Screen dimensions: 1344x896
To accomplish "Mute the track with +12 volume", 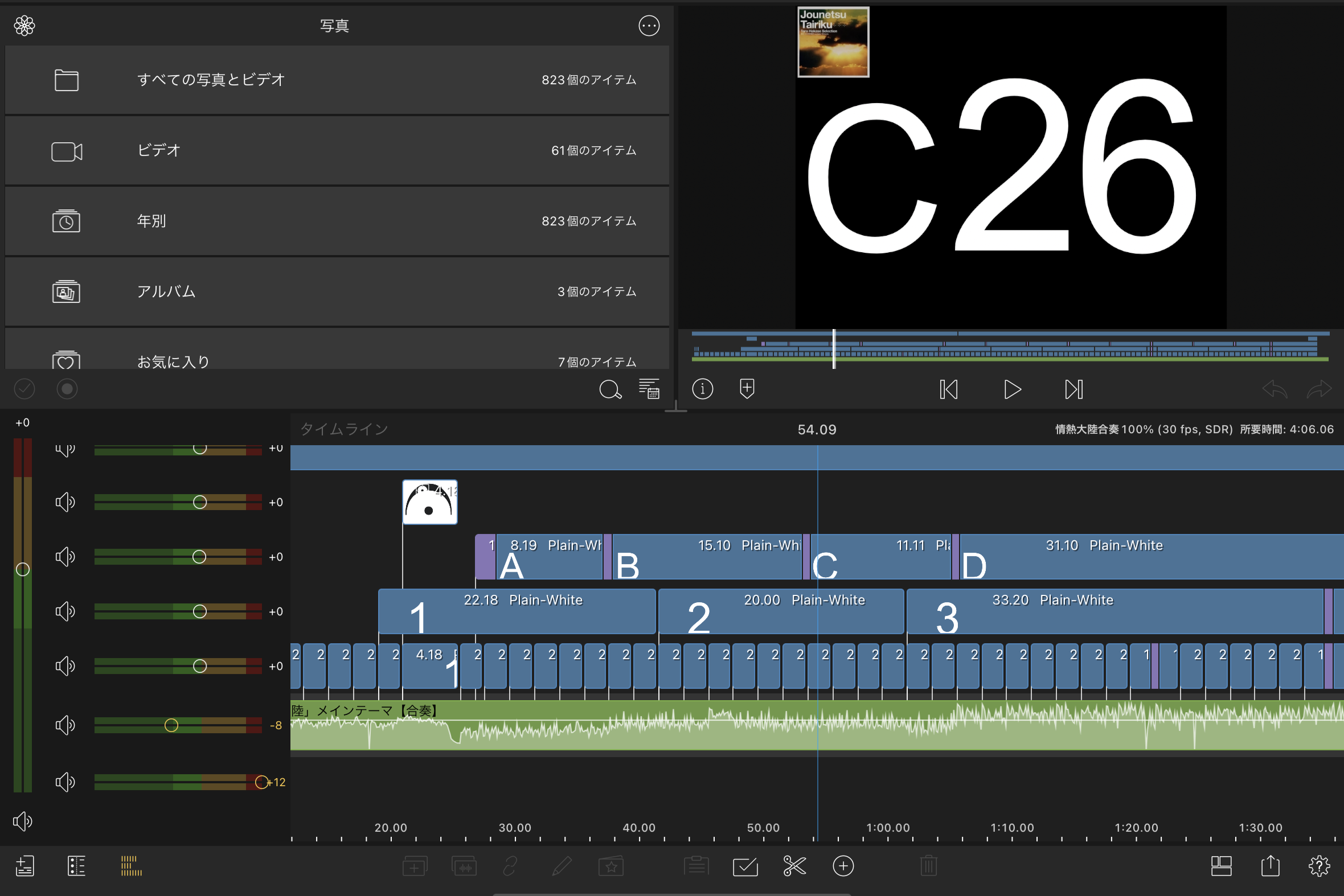I will 64,782.
